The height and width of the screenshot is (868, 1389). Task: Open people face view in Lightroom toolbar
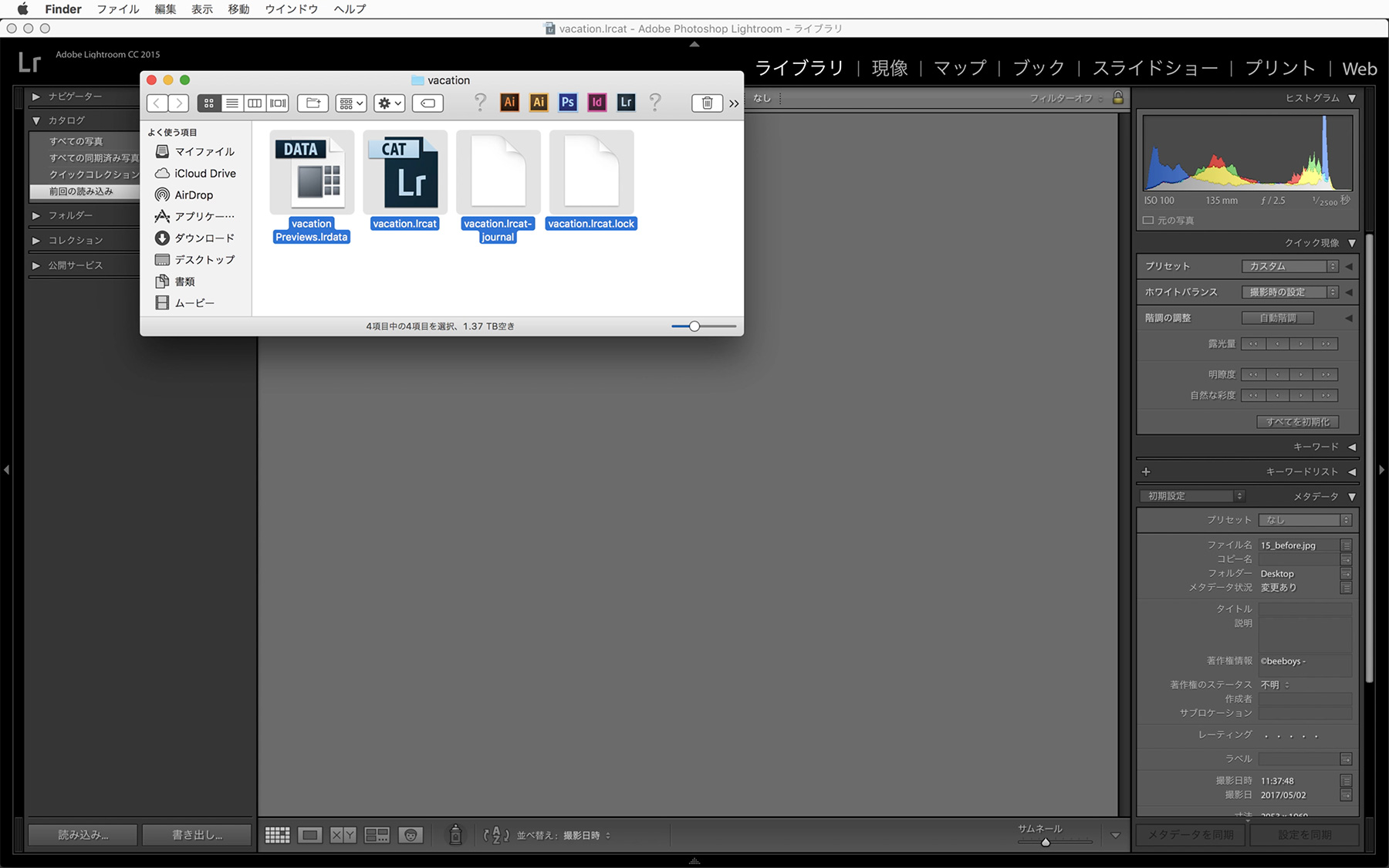(411, 835)
